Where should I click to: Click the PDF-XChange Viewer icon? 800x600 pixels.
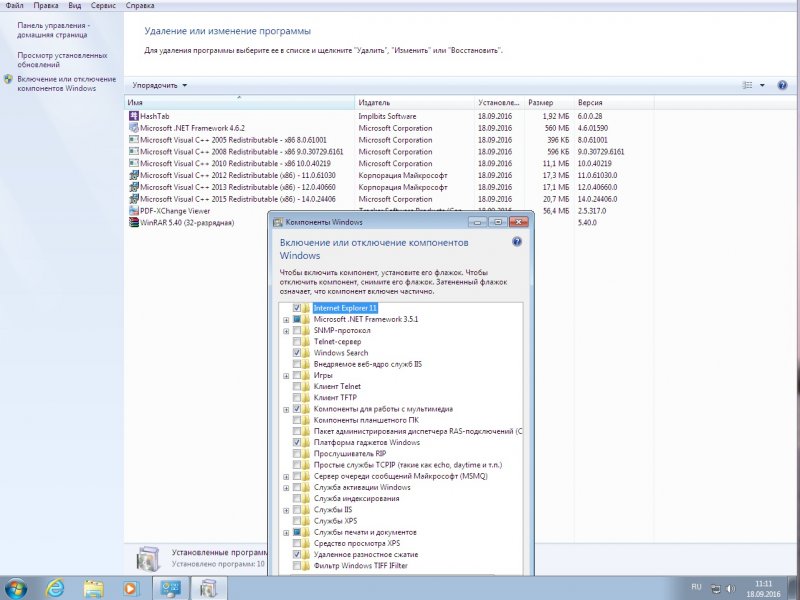tap(134, 211)
